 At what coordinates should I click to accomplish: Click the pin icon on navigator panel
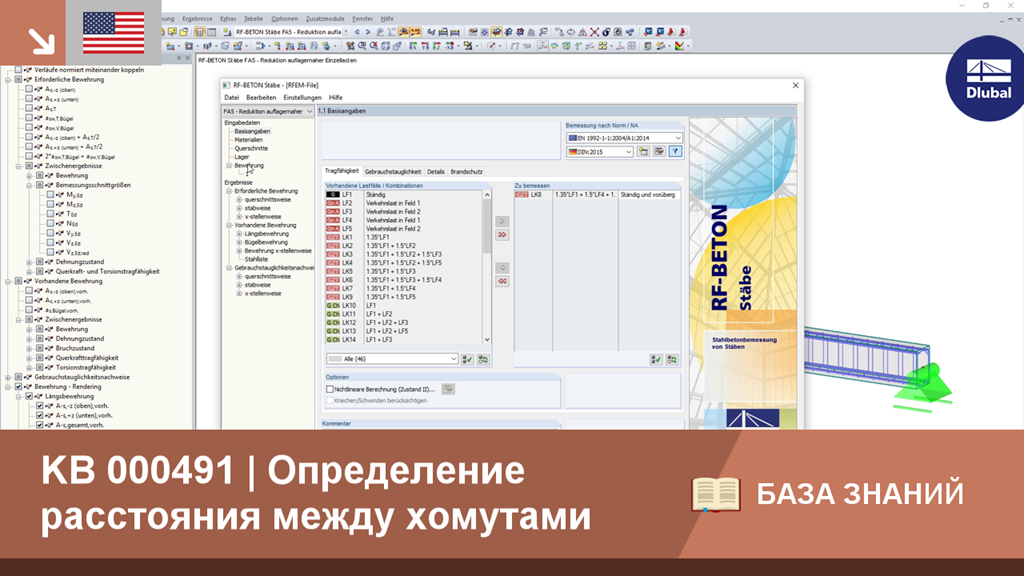178,58
